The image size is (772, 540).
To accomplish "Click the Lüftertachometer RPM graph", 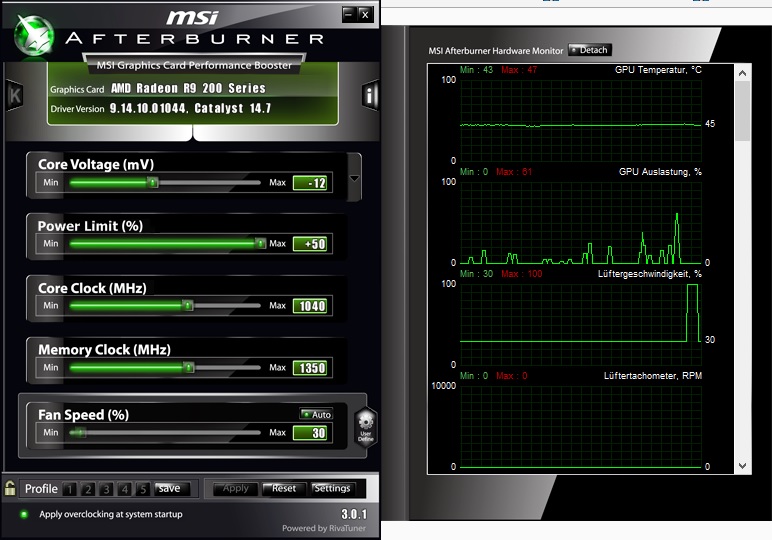I will (x=580, y=426).
